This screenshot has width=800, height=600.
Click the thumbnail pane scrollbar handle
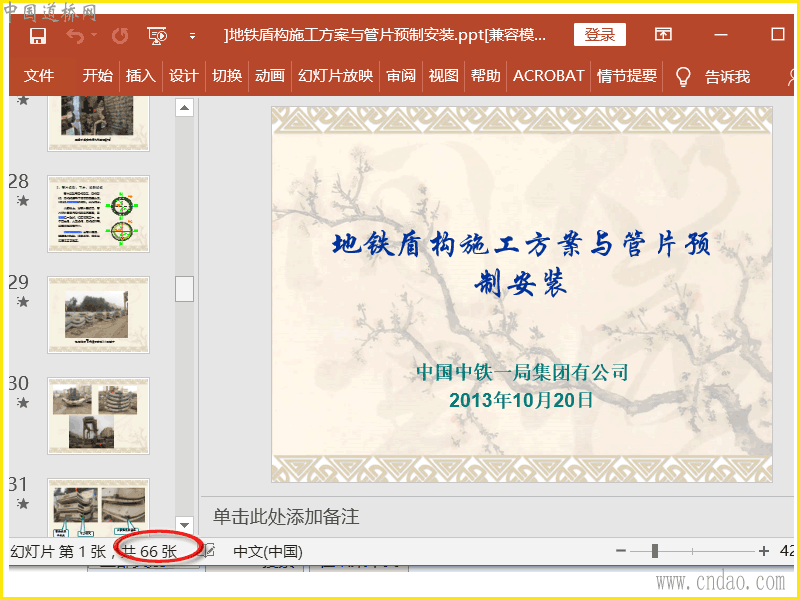185,289
